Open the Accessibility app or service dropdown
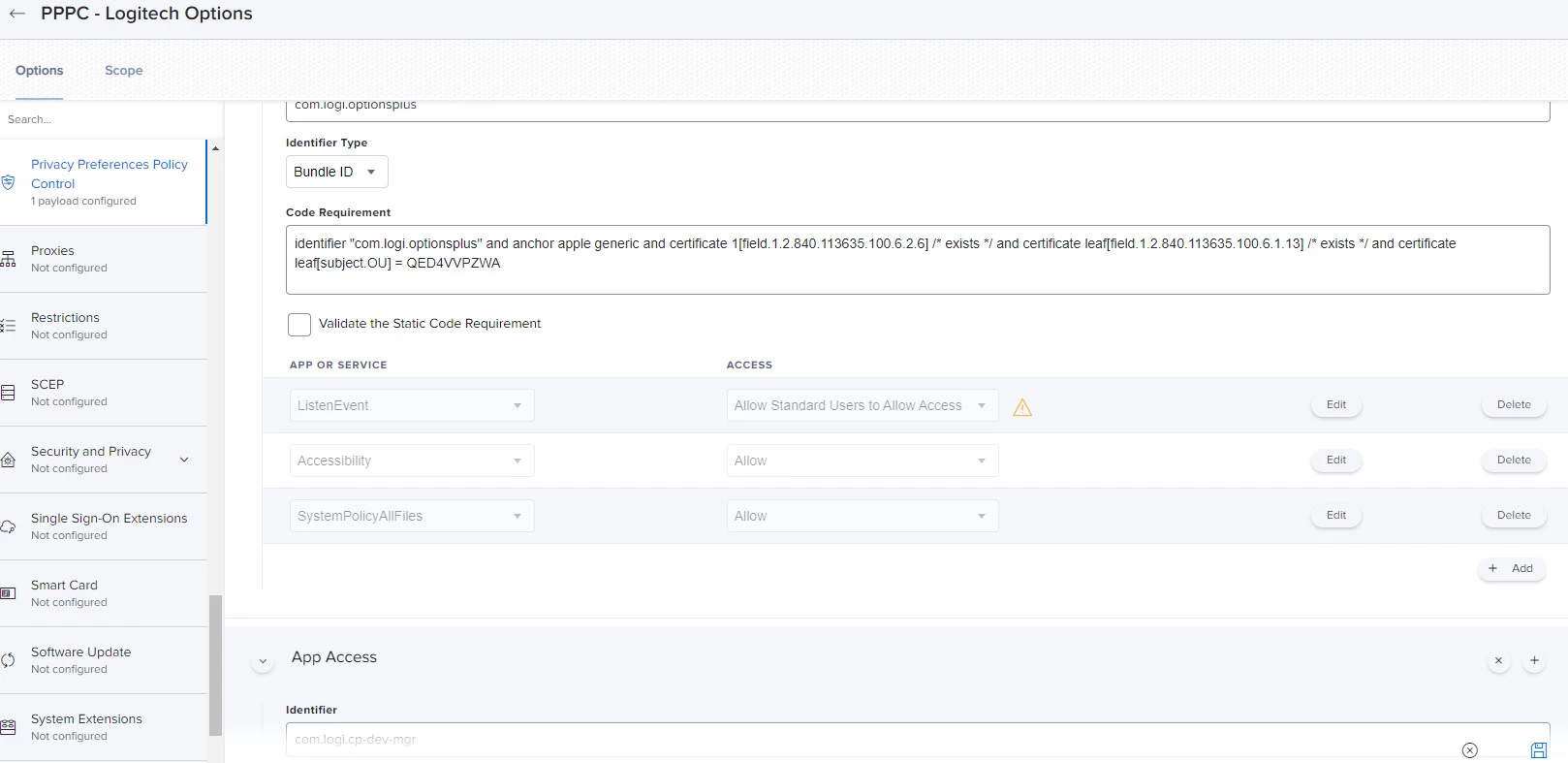 412,461
